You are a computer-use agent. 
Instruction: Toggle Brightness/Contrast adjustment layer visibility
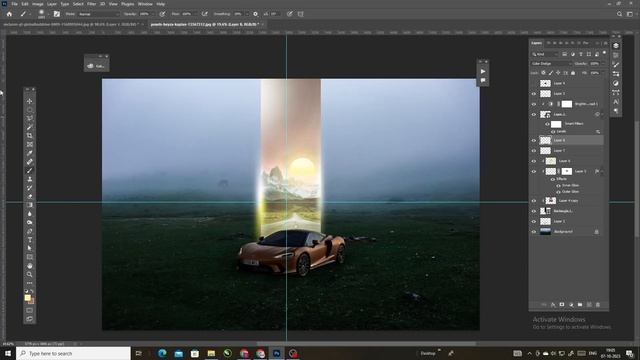533,104
